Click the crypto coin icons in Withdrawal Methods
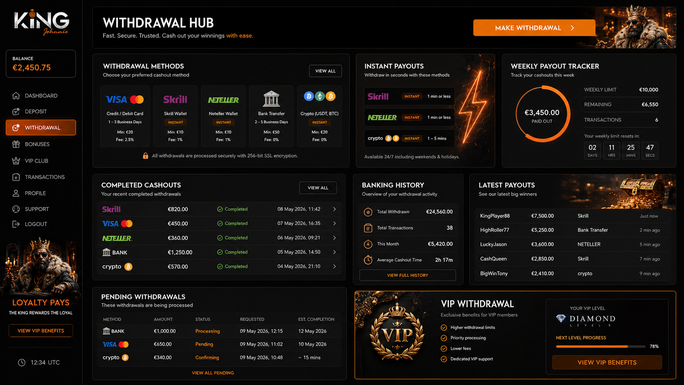 pyautogui.click(x=319, y=96)
